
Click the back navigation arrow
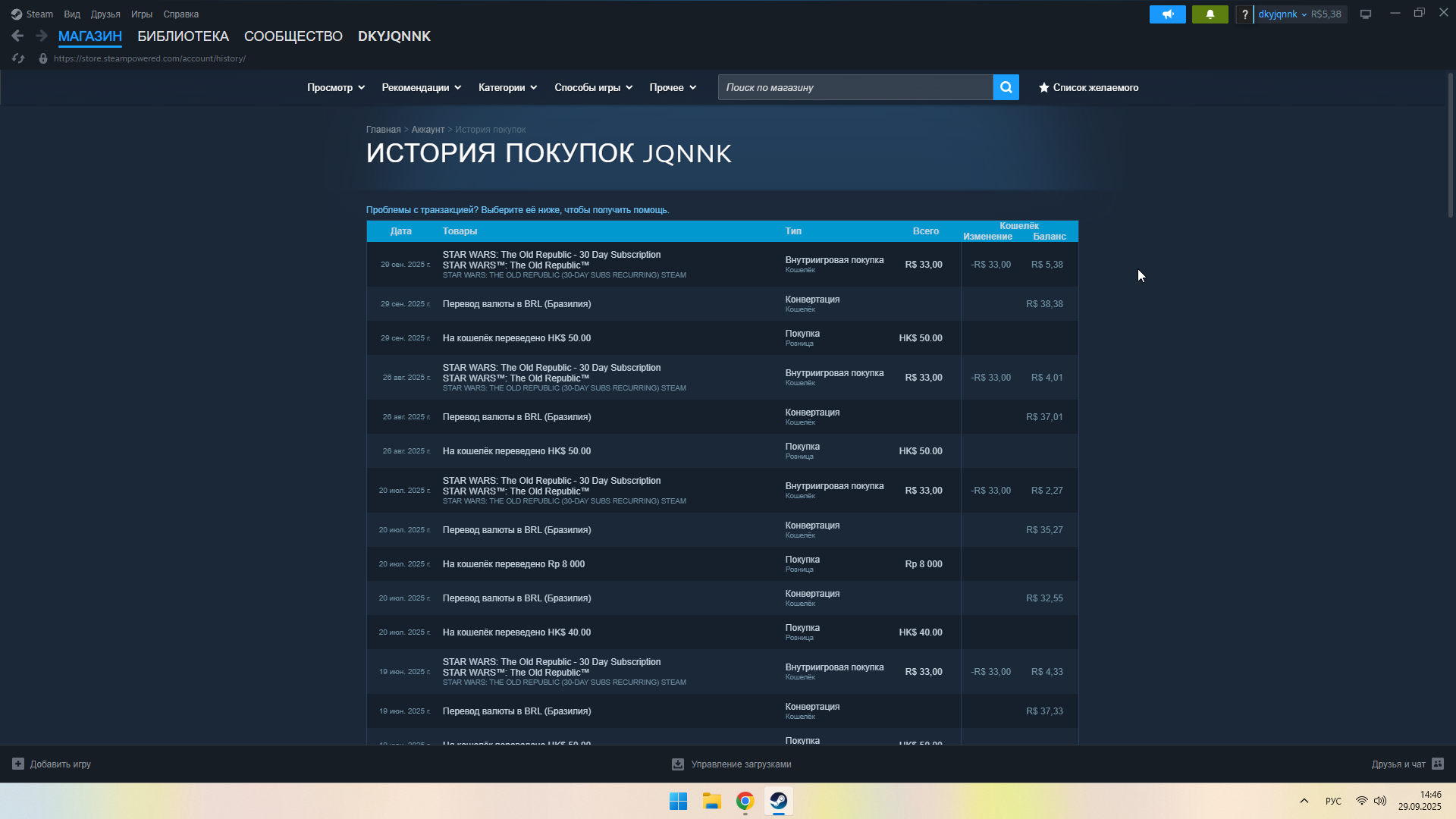[17, 36]
